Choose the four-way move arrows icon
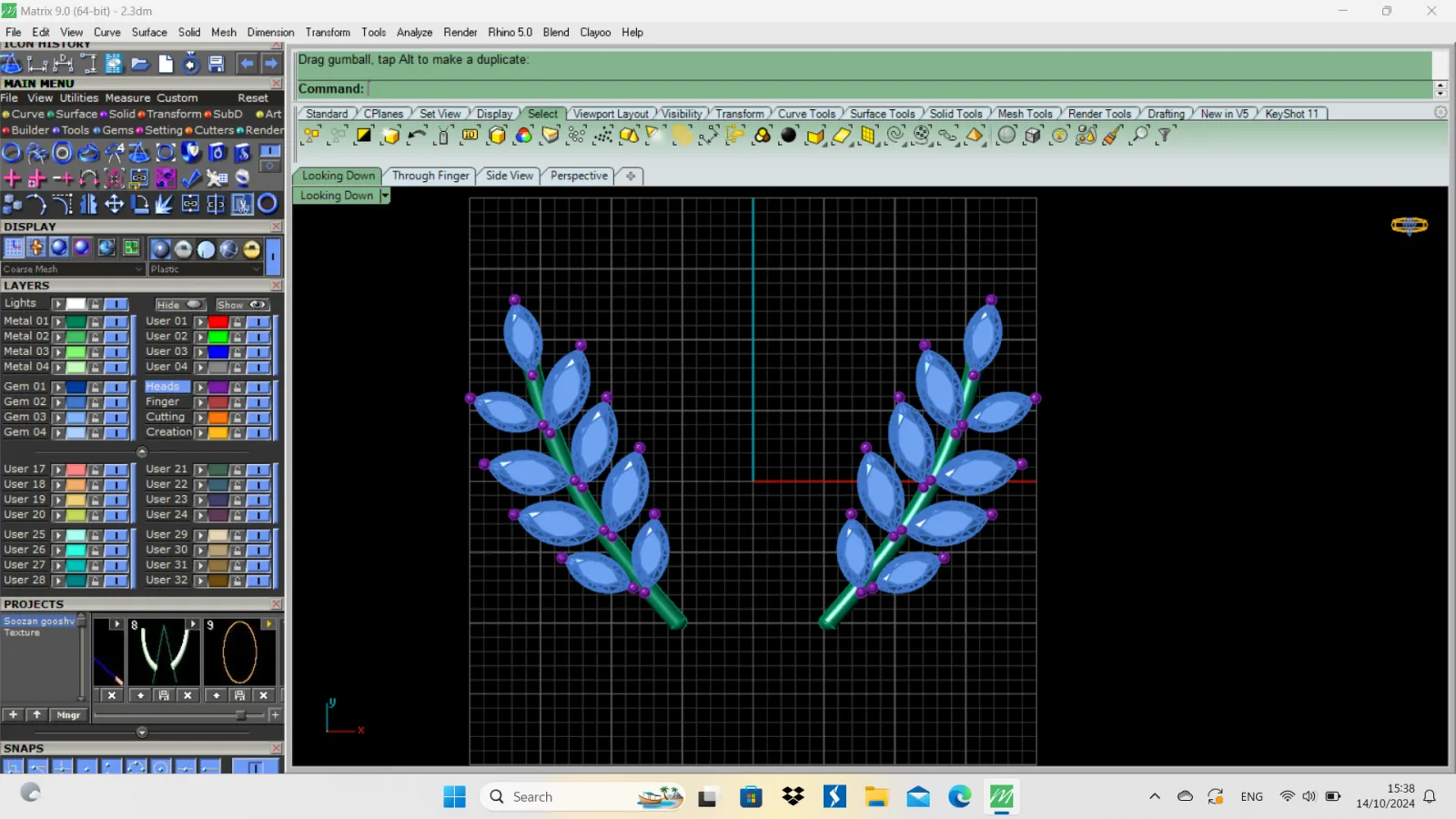 point(114,204)
